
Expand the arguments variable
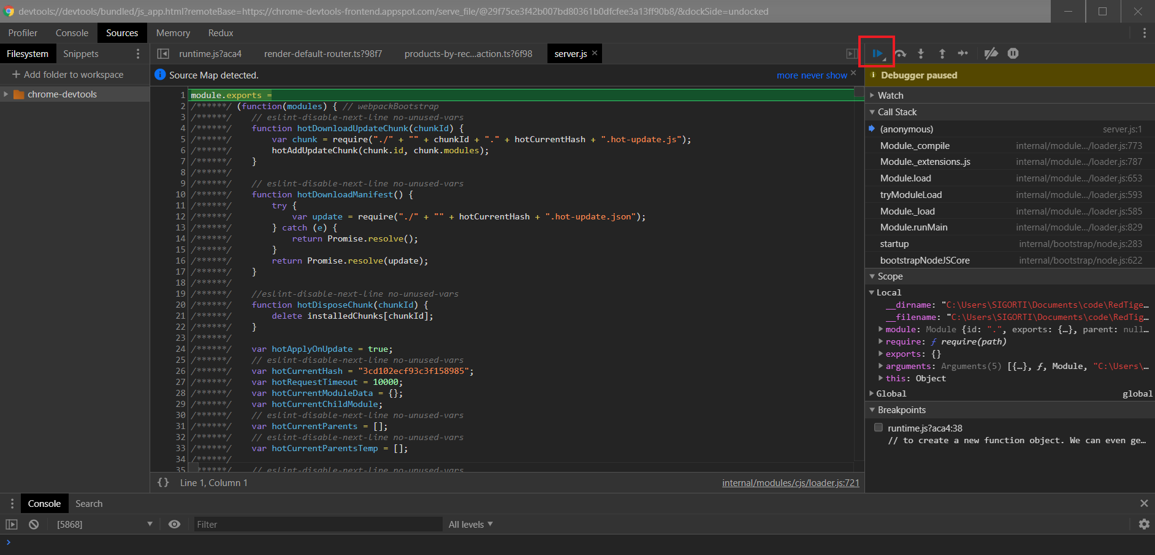tap(881, 366)
